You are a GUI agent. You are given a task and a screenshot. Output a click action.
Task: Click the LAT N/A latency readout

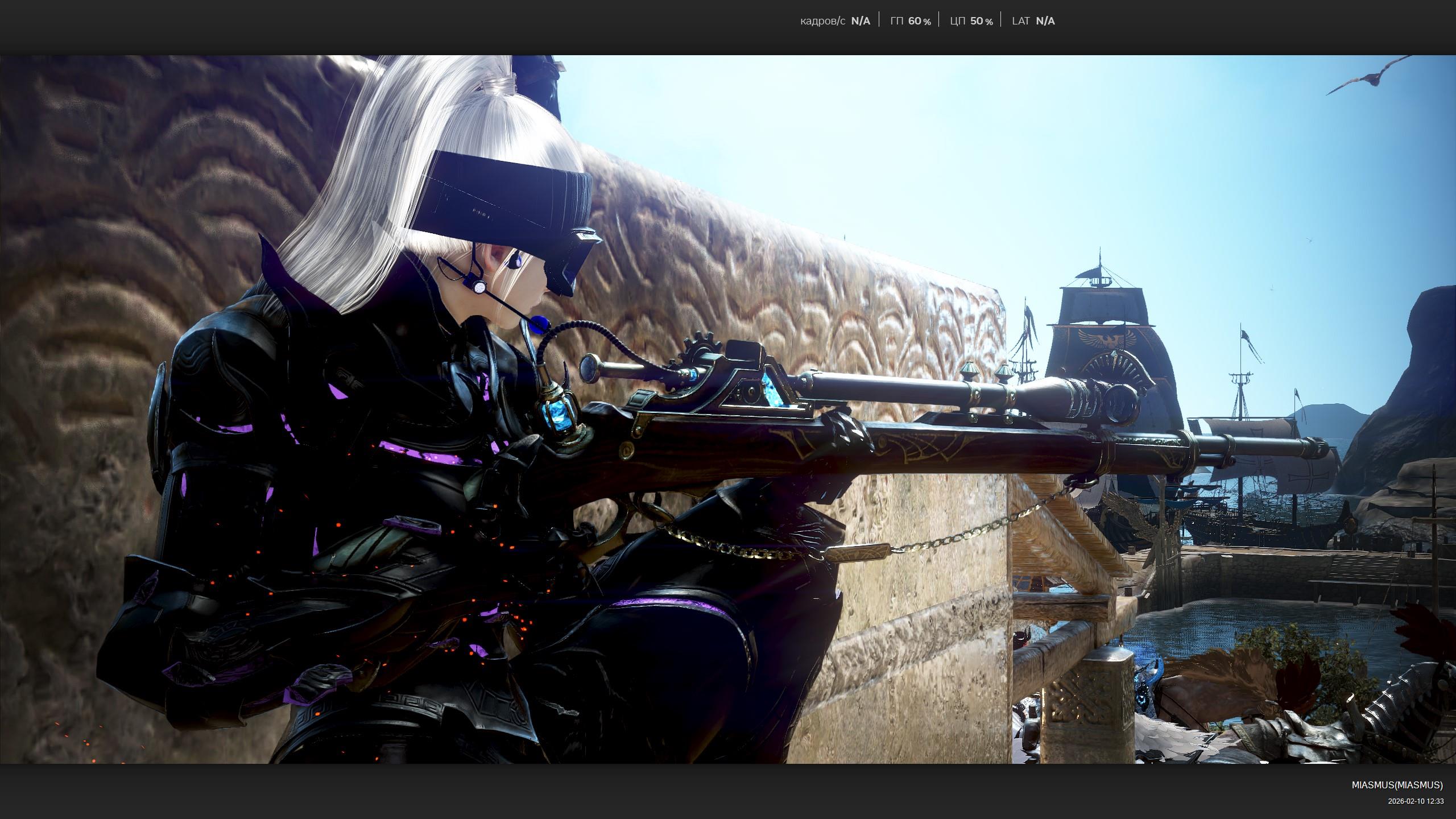pos(1033,21)
